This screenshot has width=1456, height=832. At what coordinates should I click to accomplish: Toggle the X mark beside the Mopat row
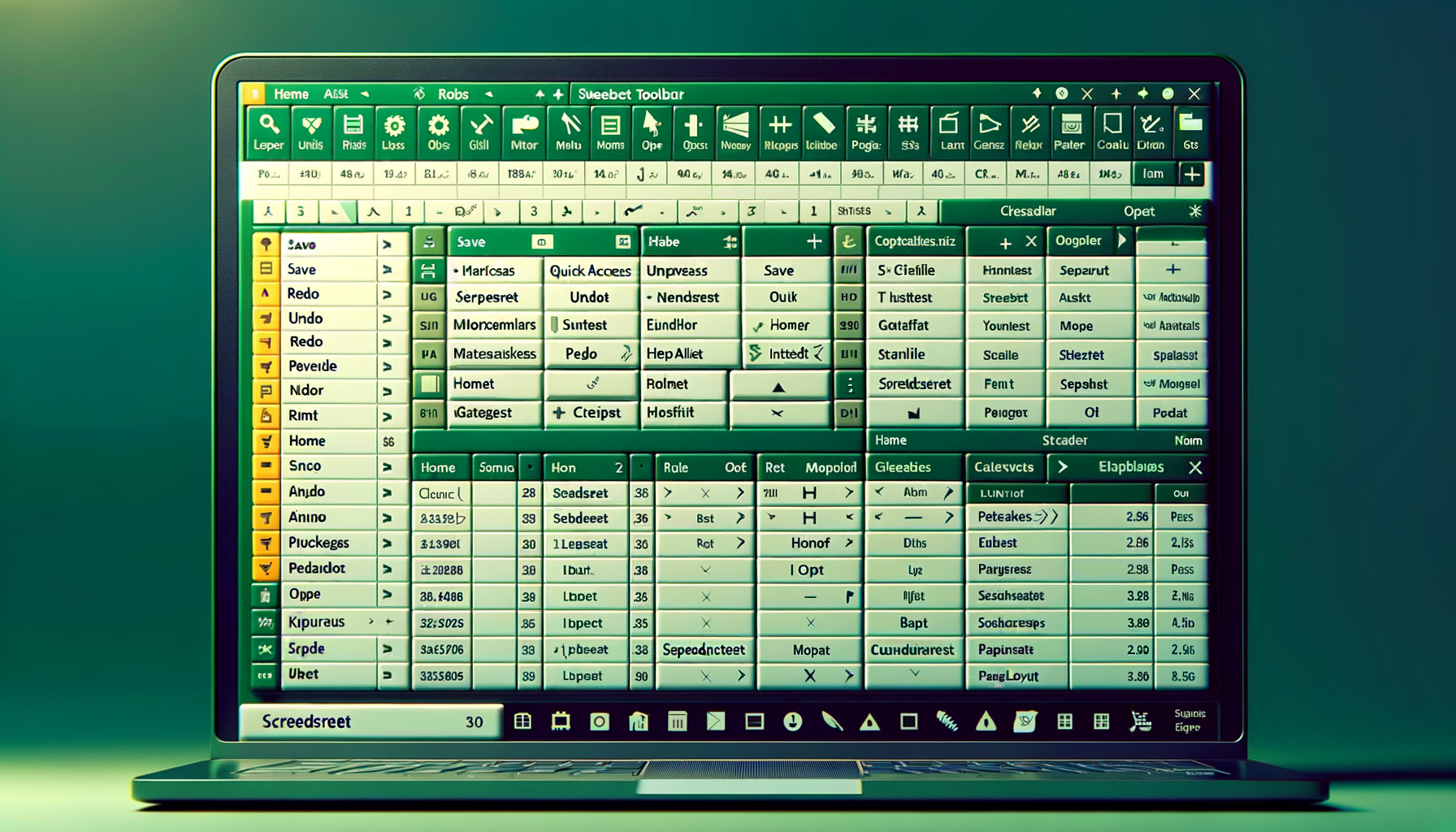[810, 676]
